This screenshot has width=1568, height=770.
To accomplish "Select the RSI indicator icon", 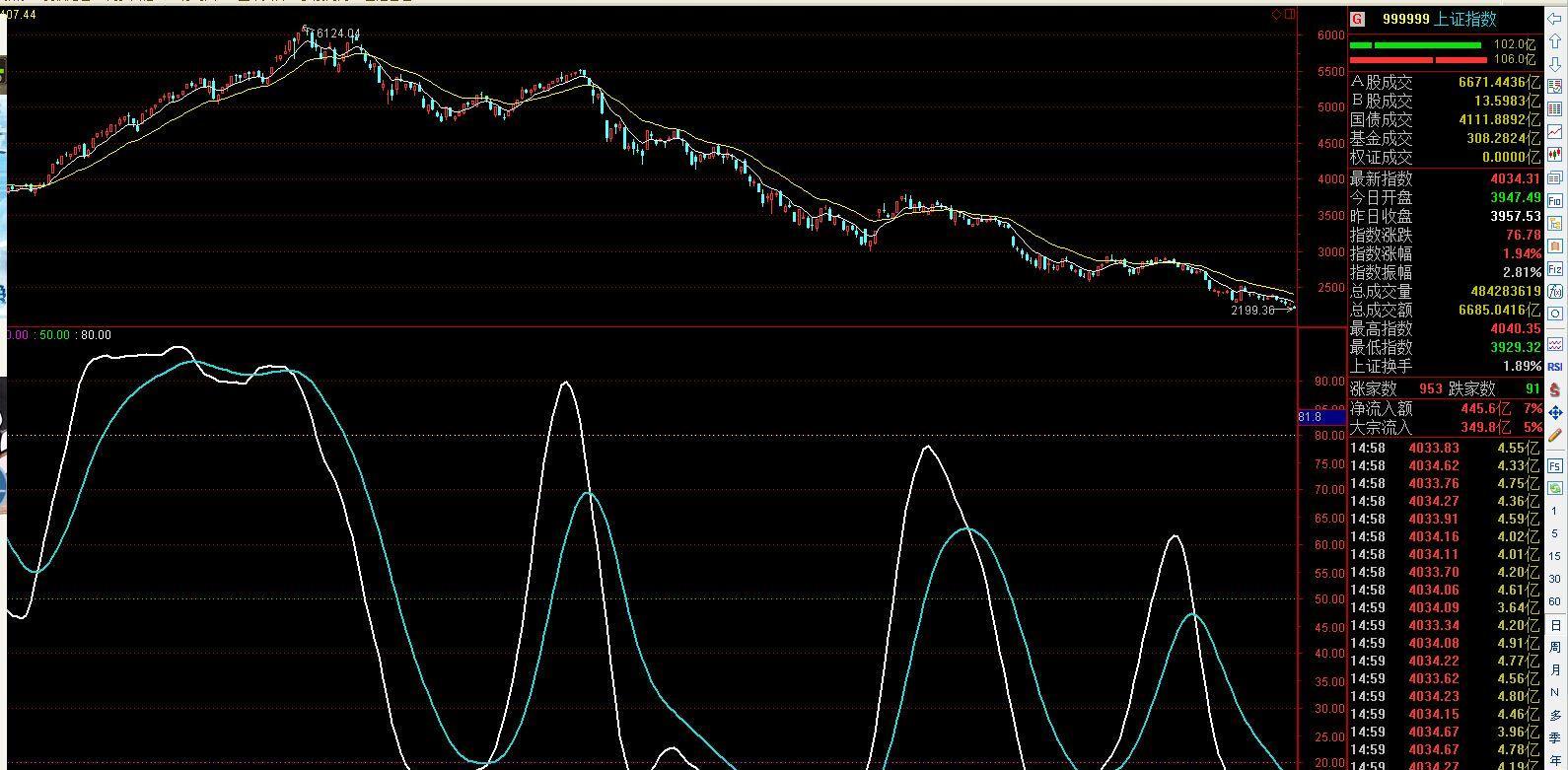I will click(x=1555, y=367).
